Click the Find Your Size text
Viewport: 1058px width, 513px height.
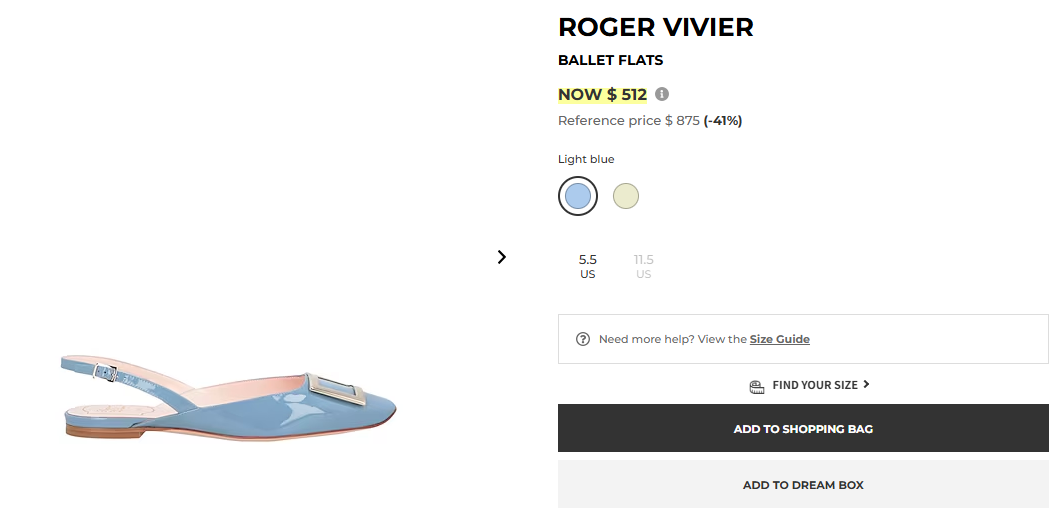[x=815, y=385]
